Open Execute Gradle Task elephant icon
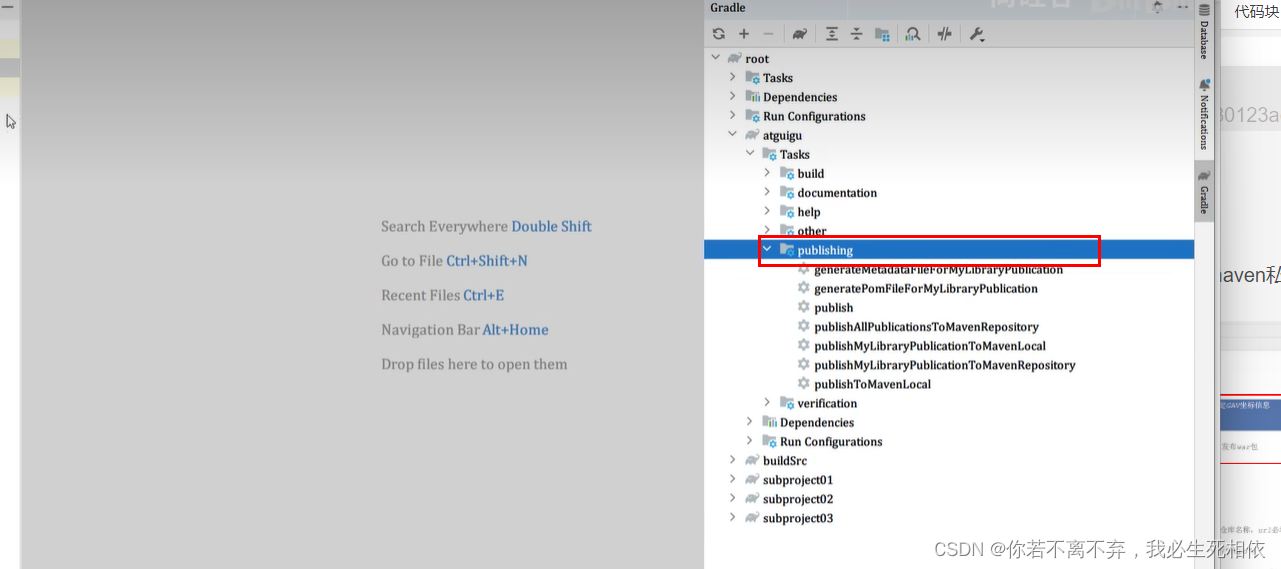 pos(799,34)
